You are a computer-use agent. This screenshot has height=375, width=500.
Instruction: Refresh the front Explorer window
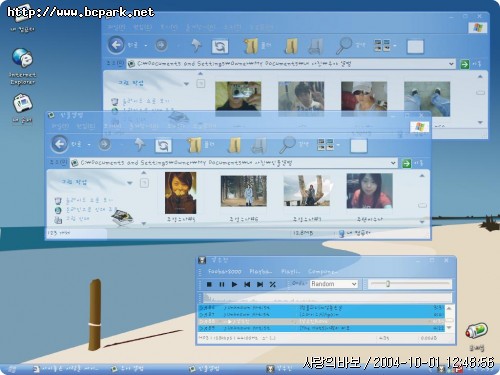click(163, 146)
